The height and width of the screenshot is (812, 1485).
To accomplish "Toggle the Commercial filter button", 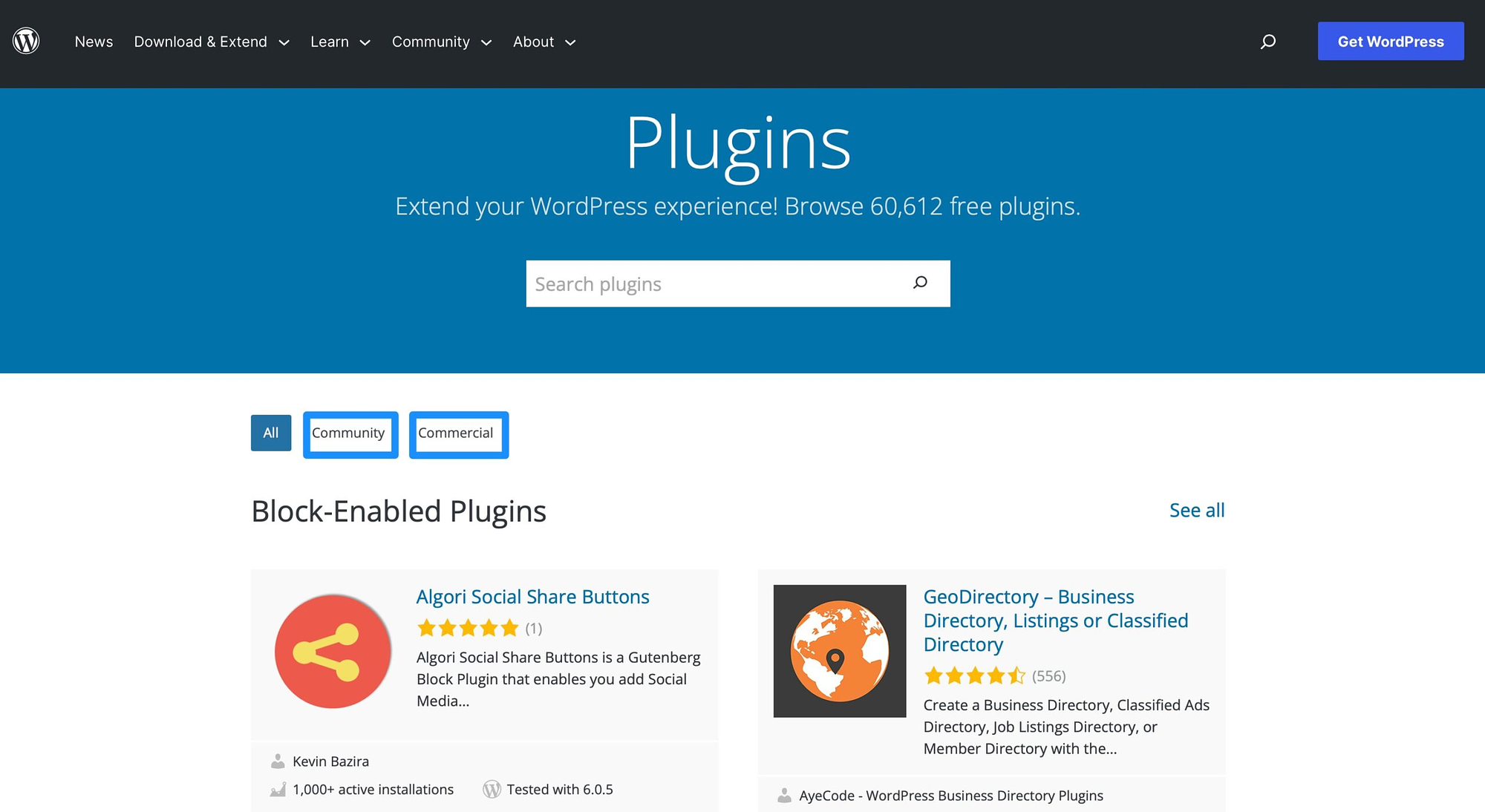I will tap(455, 432).
